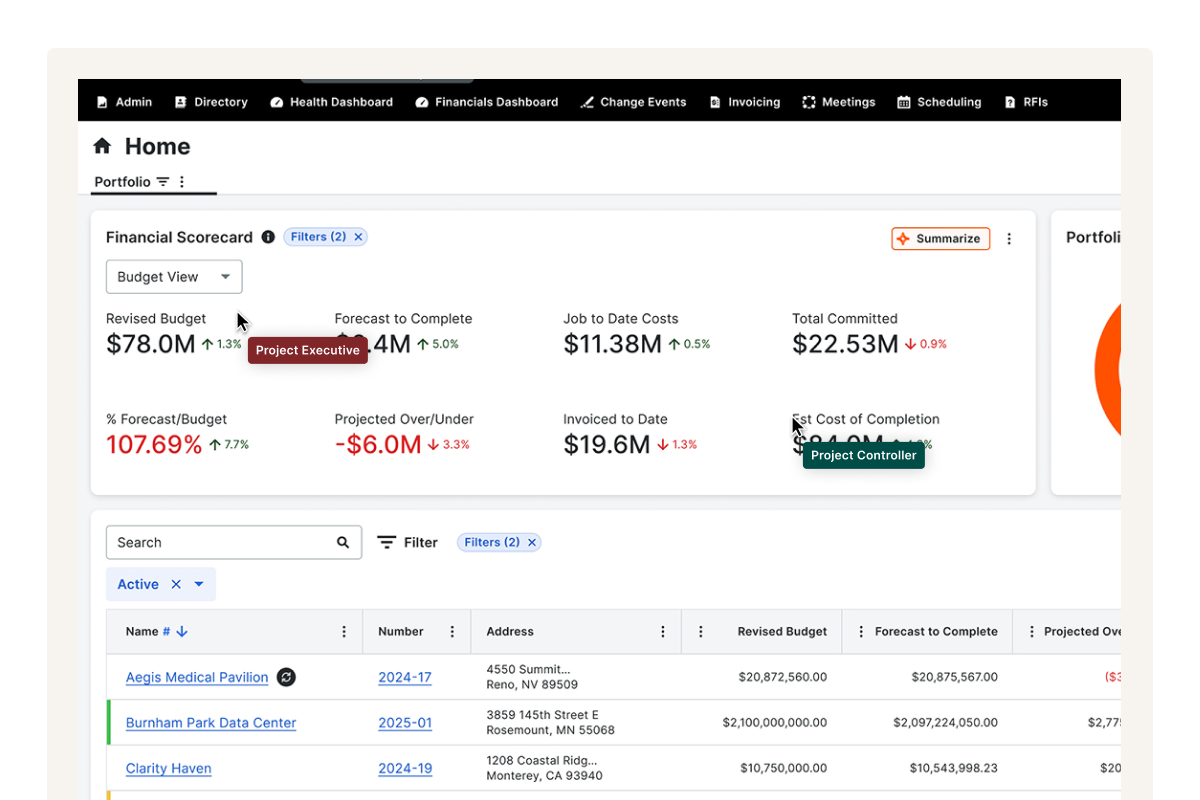Open the Budget View dropdown
The image size is (1200, 800).
click(x=173, y=276)
